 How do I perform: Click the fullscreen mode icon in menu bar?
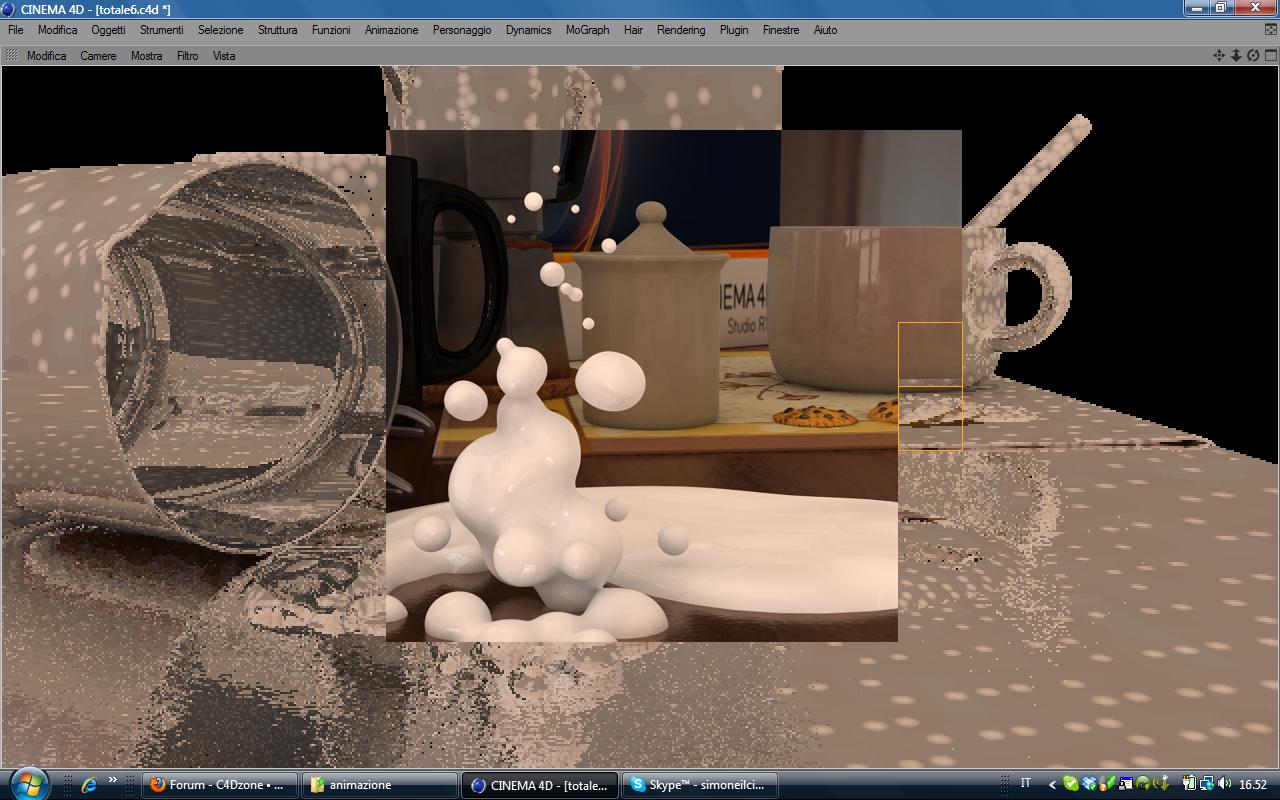[1271, 30]
